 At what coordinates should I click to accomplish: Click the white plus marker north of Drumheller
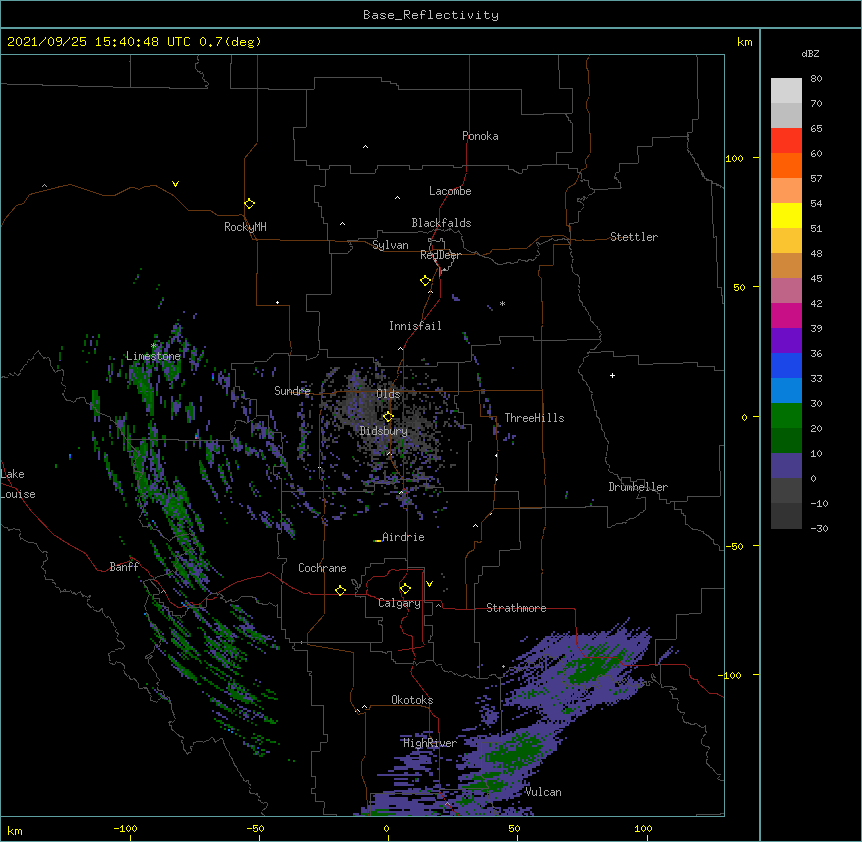(612, 375)
